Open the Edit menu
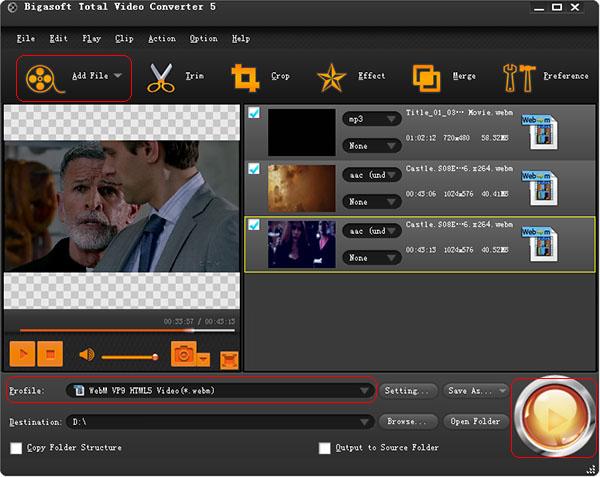The height and width of the screenshot is (477, 600). tap(59, 39)
